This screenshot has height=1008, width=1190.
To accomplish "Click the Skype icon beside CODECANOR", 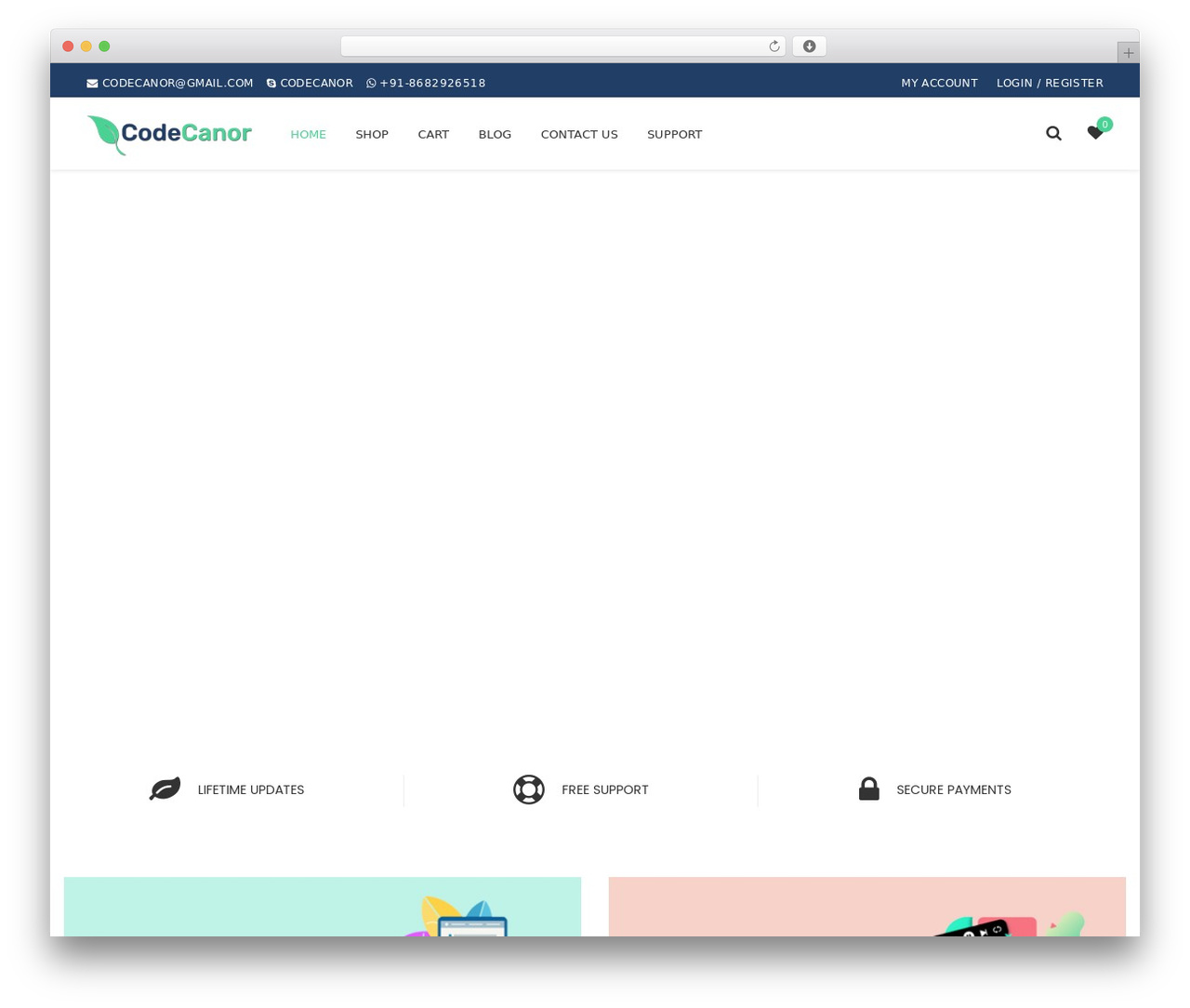I will coord(271,84).
